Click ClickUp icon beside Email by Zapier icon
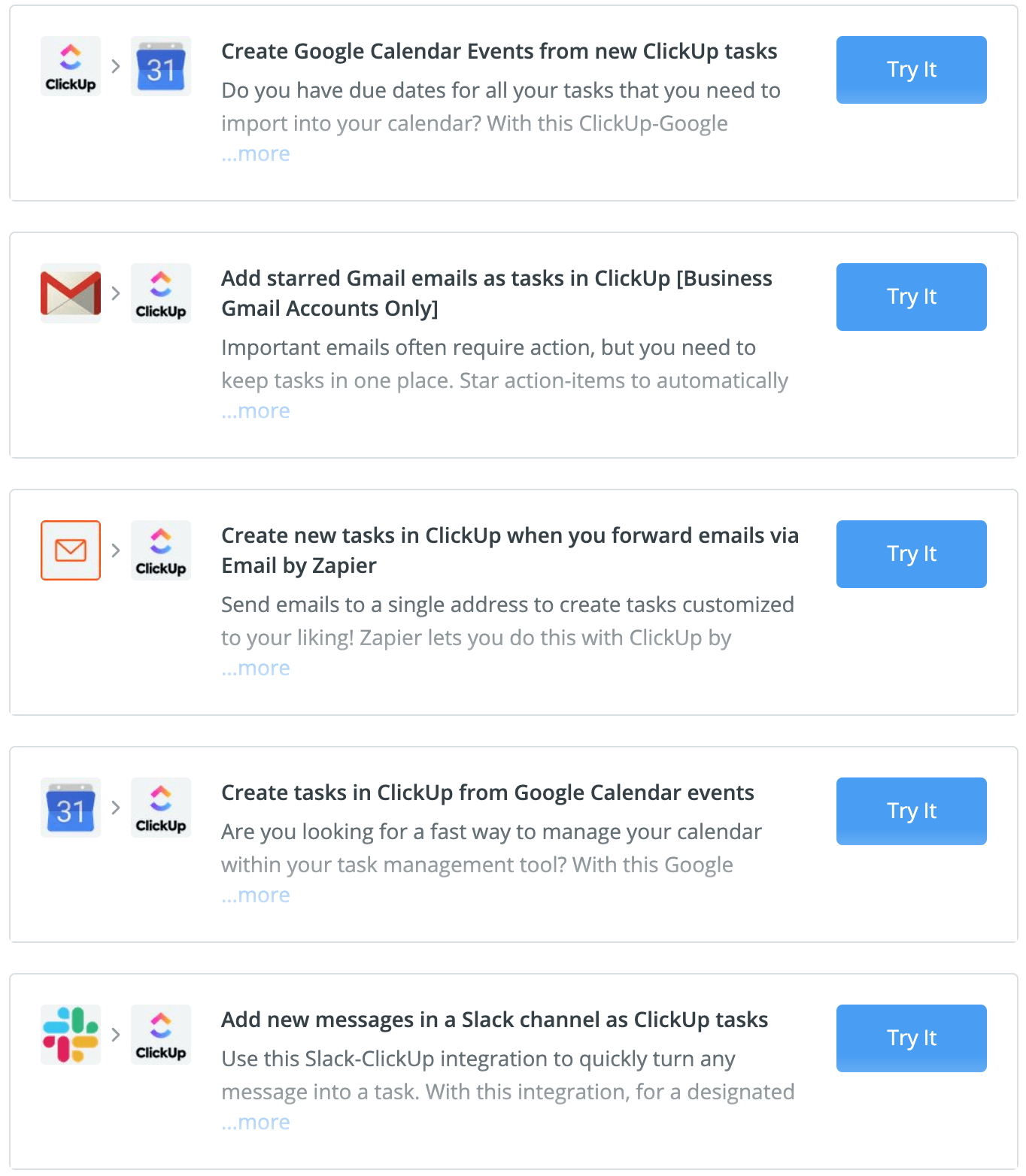The image size is (1026, 1176). click(x=161, y=550)
